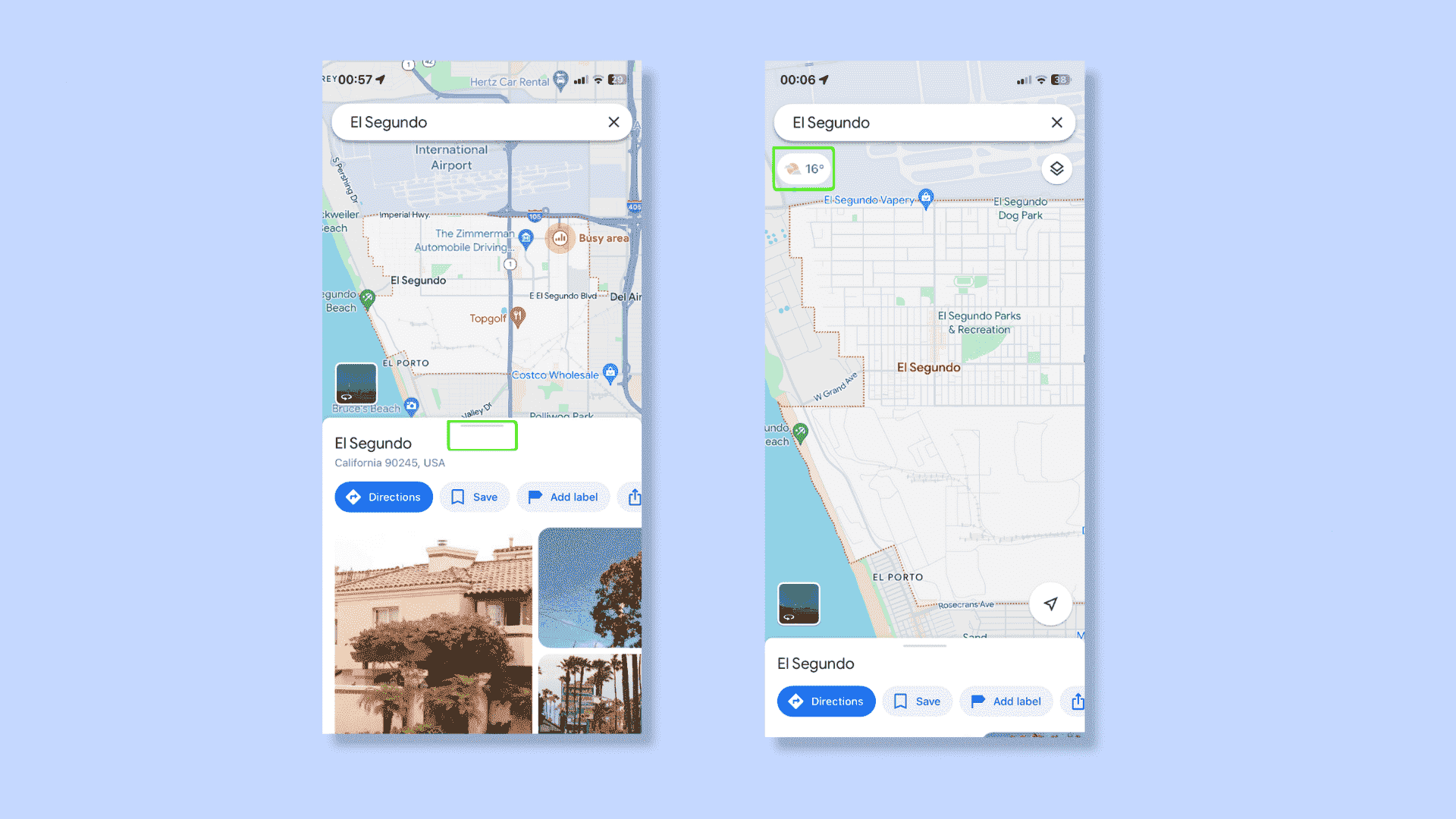Click the Street View thumbnail icon on left screen
1456x819 pixels.
pyautogui.click(x=356, y=385)
